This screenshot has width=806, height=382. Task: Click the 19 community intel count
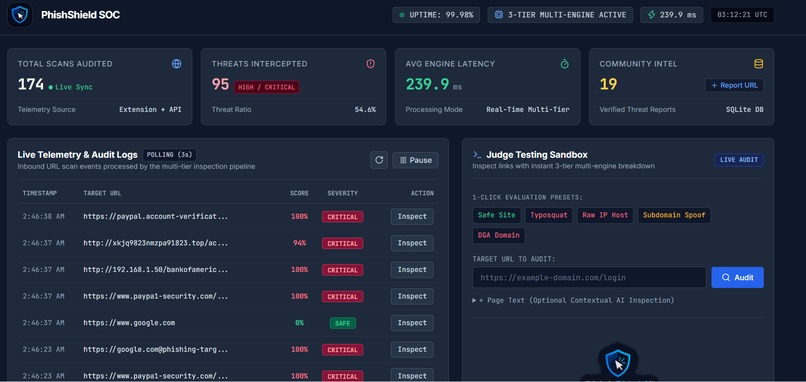tap(608, 84)
